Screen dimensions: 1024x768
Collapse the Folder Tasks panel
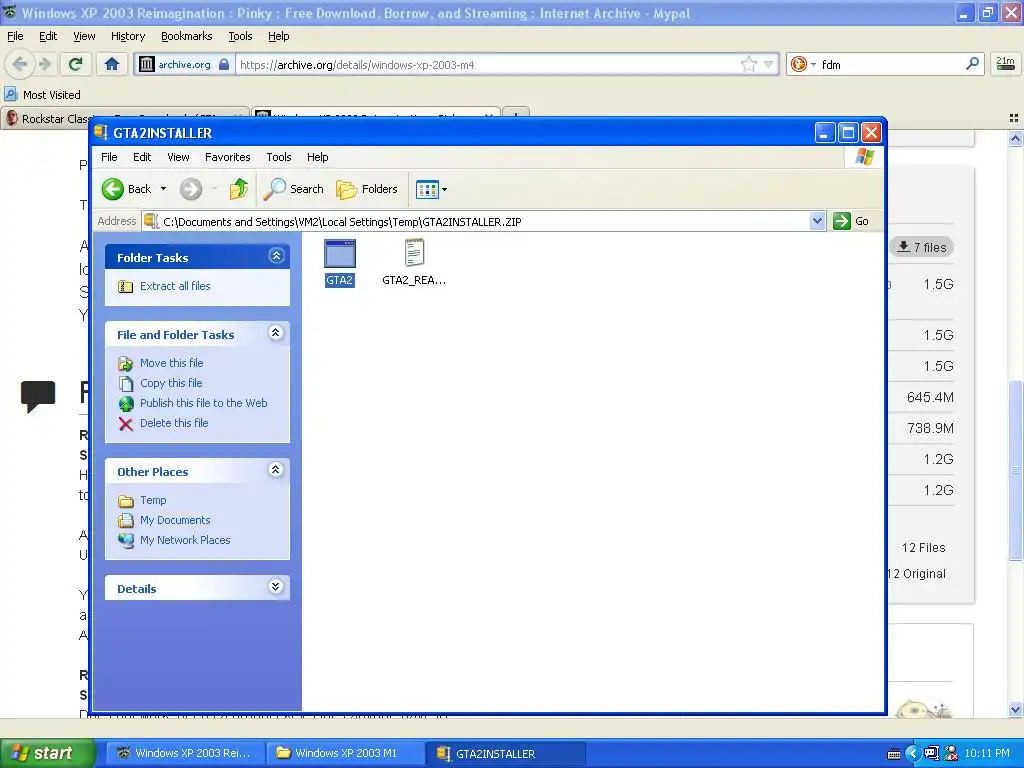click(276, 256)
